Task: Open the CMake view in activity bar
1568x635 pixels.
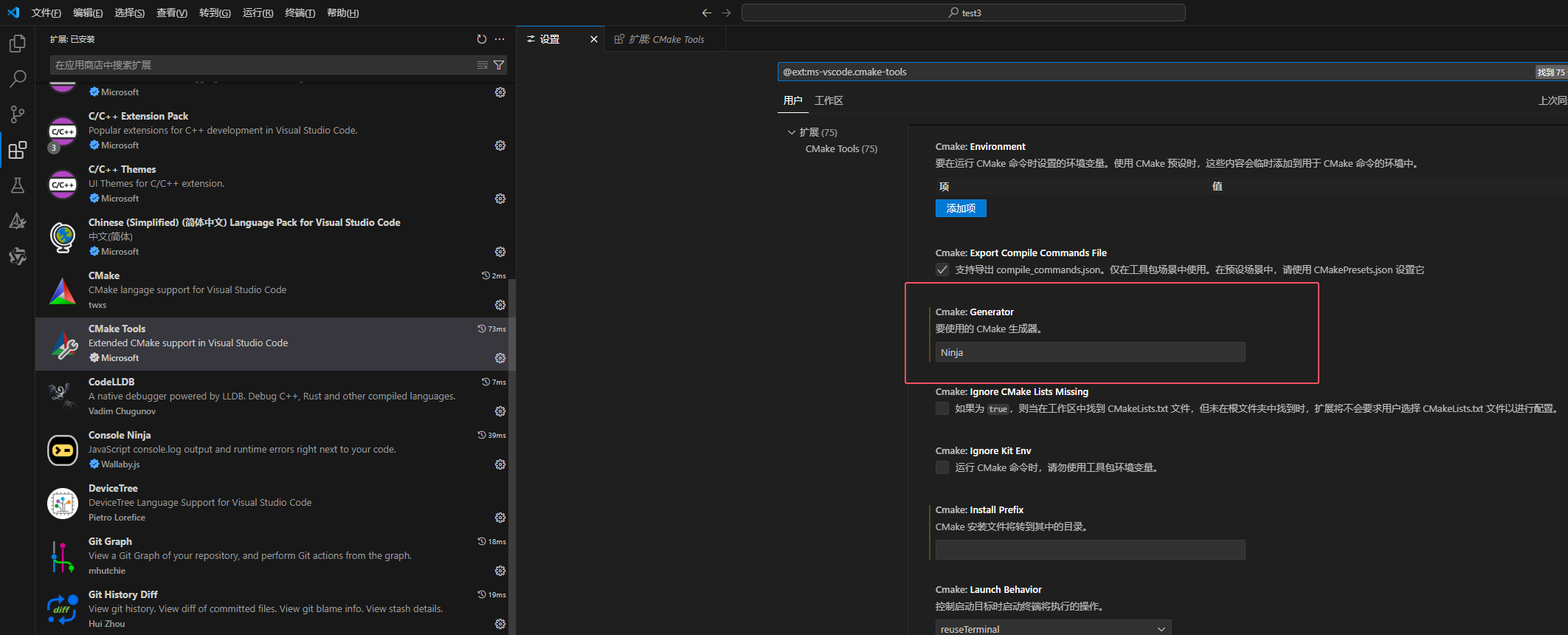Action: tap(18, 221)
